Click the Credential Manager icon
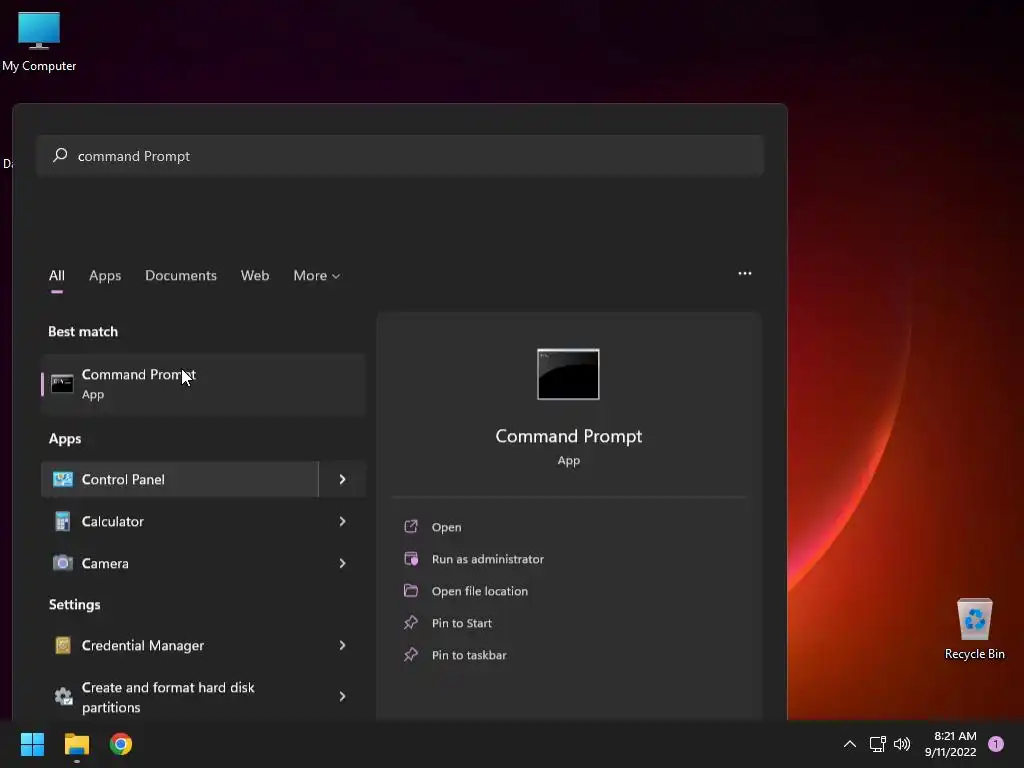This screenshot has width=1024, height=768. click(x=63, y=645)
